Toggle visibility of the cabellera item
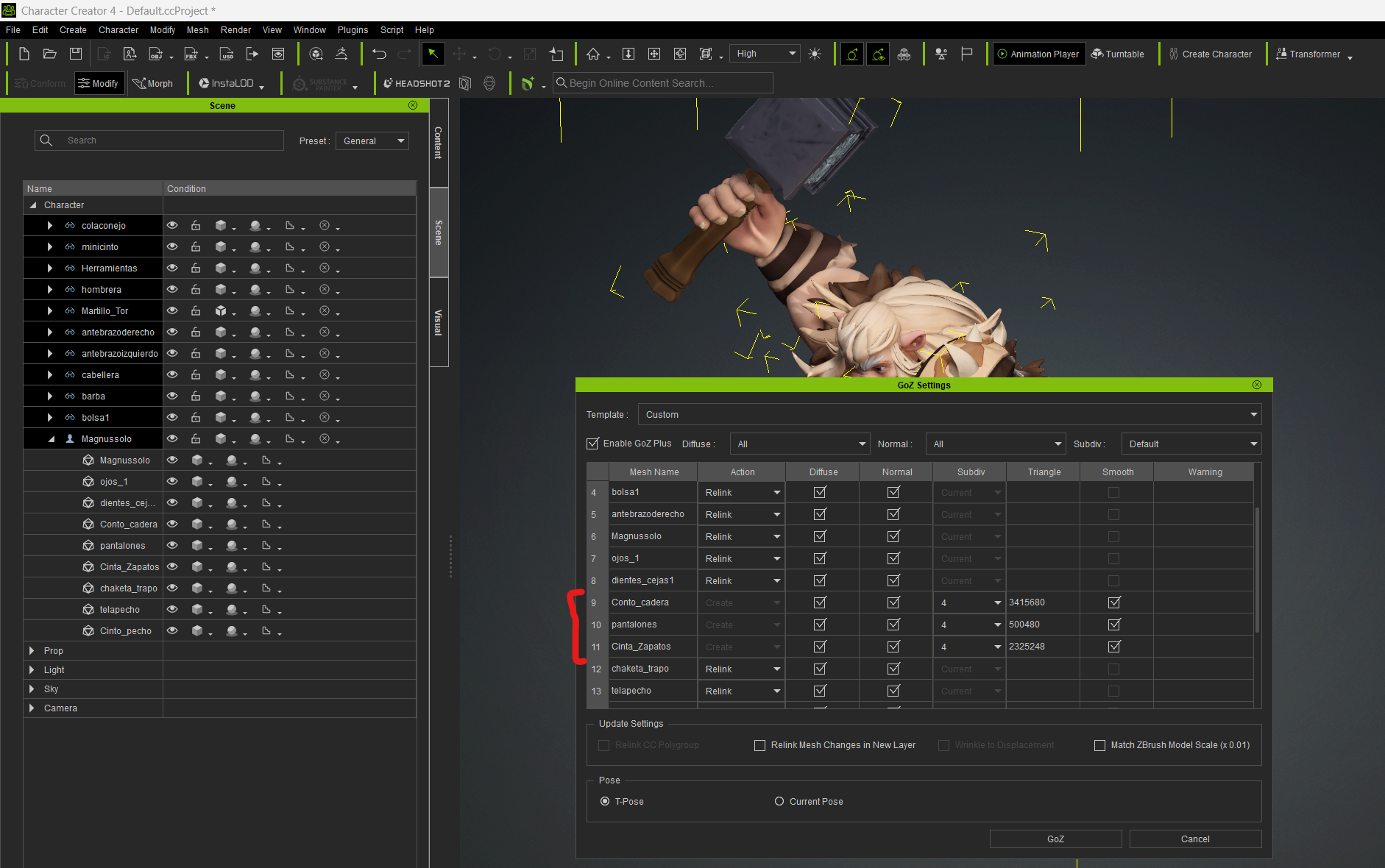Image resolution: width=1385 pixels, height=868 pixels. [172, 374]
